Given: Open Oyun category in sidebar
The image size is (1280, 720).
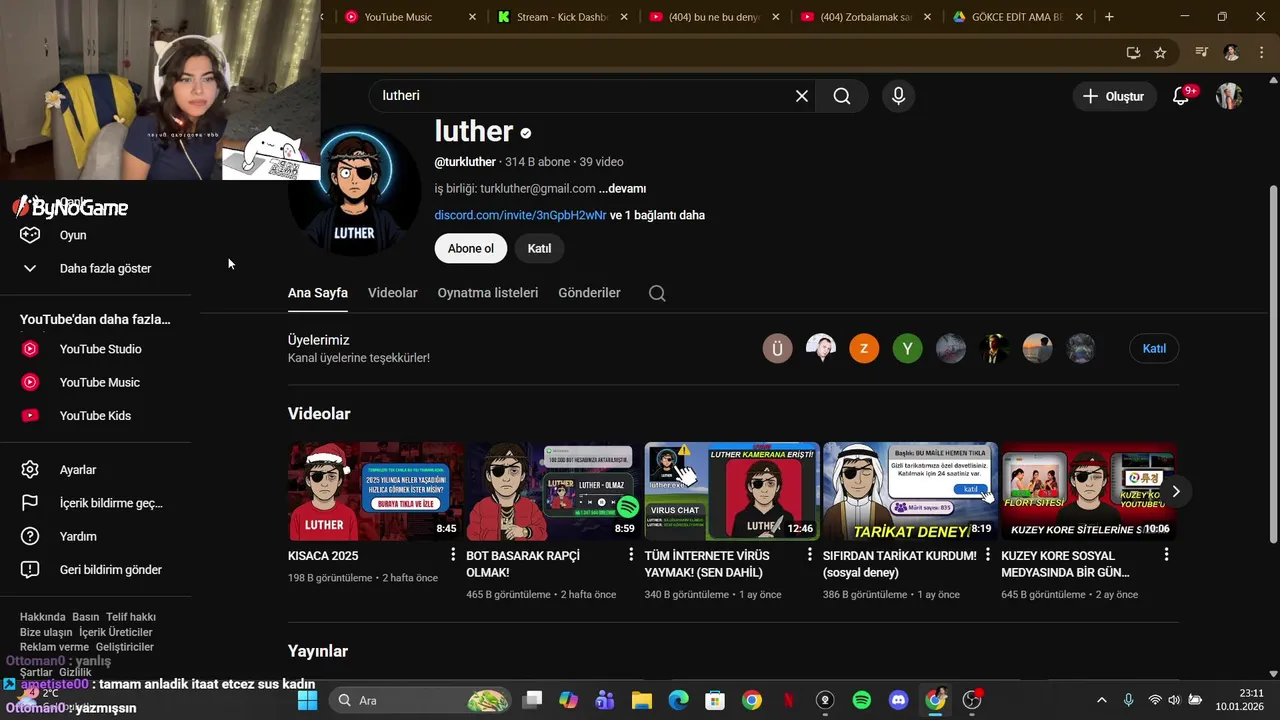Looking at the screenshot, I should (95, 235).
